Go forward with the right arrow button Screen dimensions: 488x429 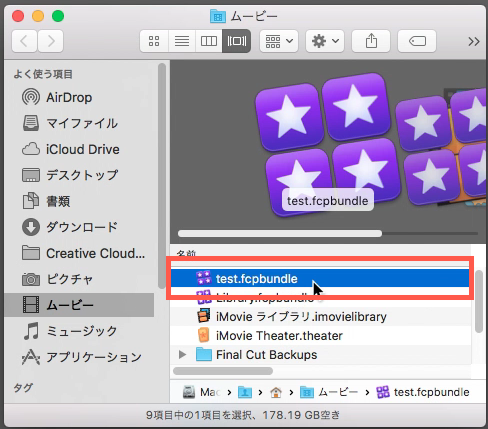[x=50, y=41]
